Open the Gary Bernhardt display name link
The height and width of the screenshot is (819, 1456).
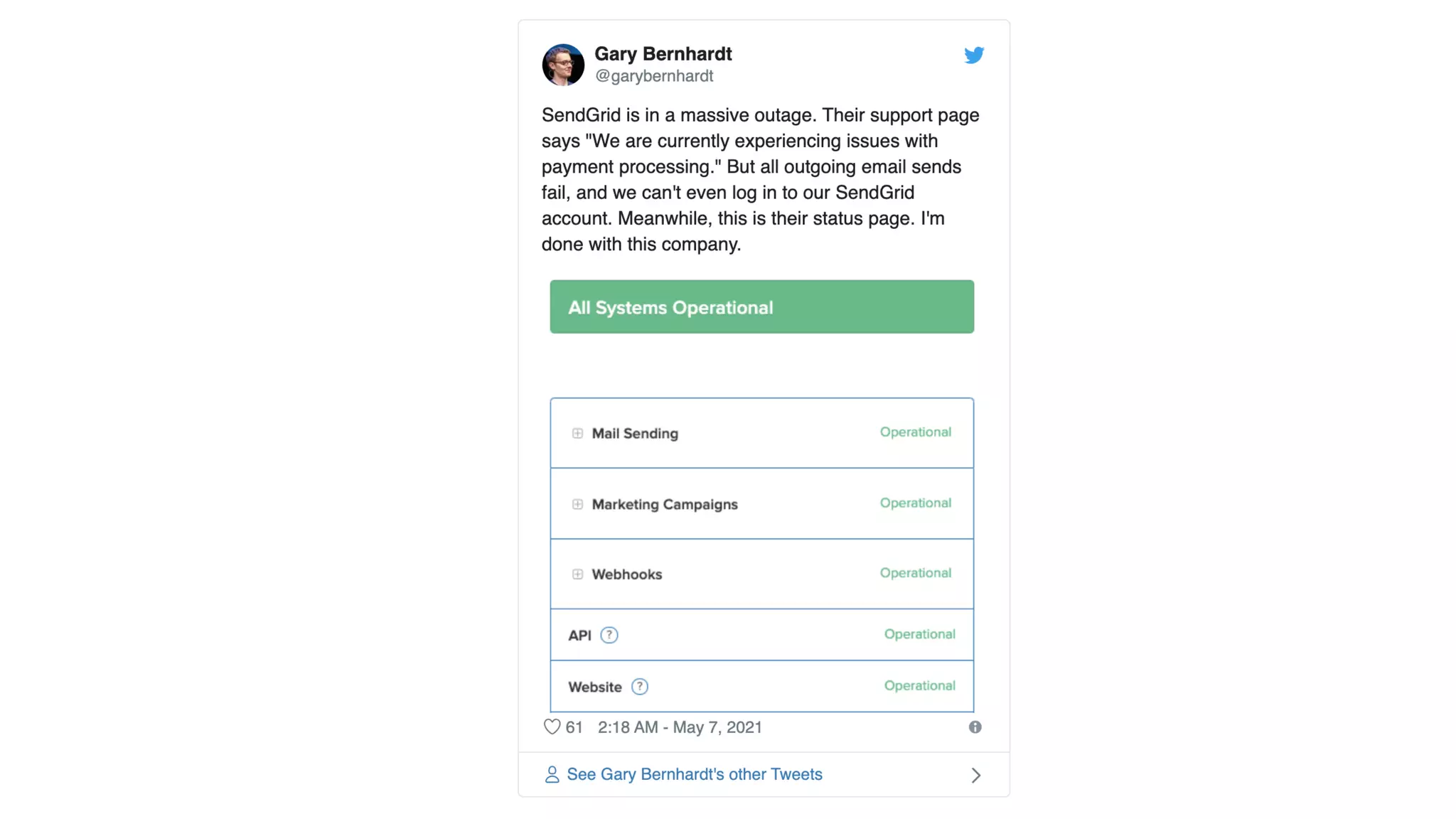point(663,54)
